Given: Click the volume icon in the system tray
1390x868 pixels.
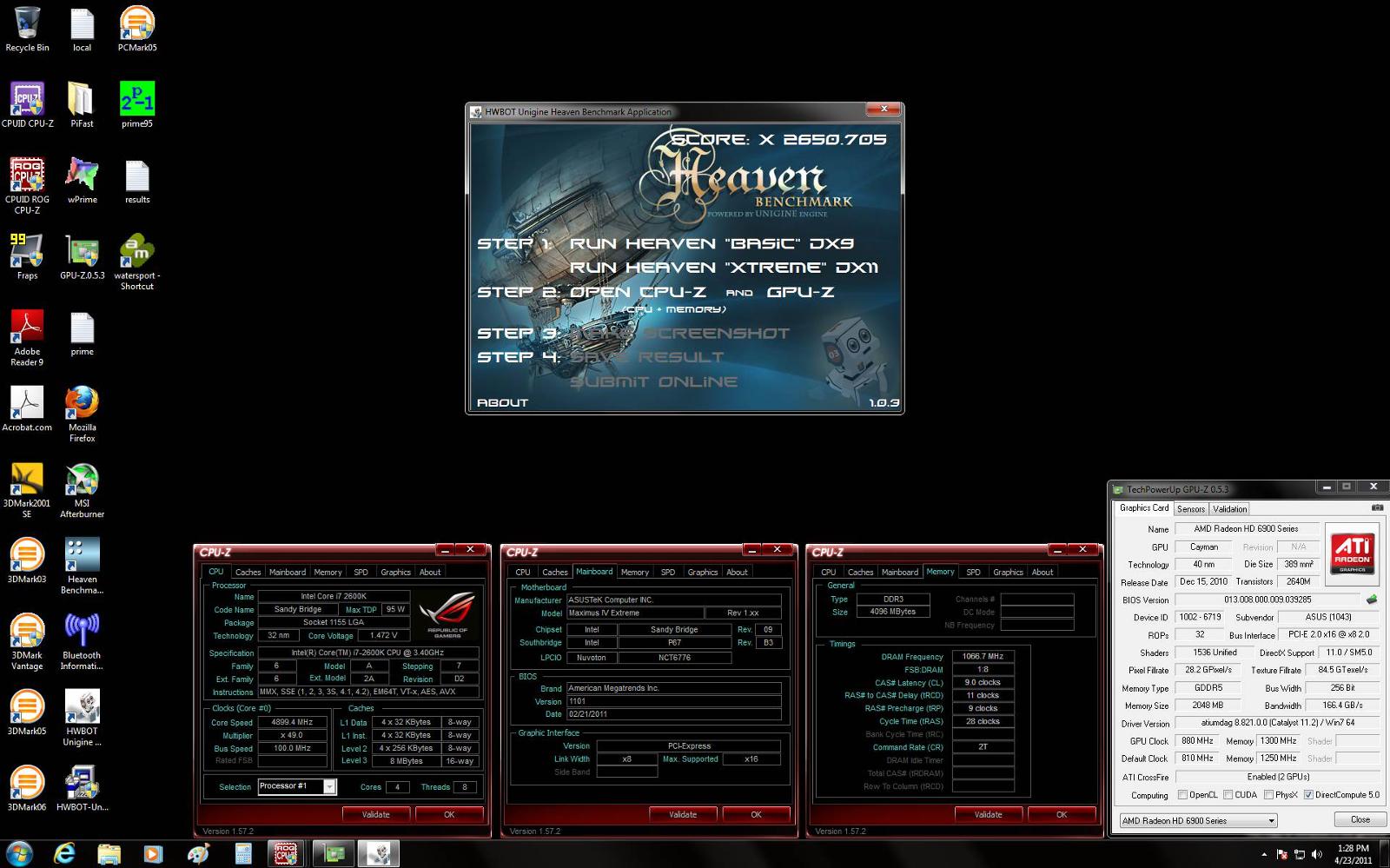Looking at the screenshot, I should [x=1316, y=855].
